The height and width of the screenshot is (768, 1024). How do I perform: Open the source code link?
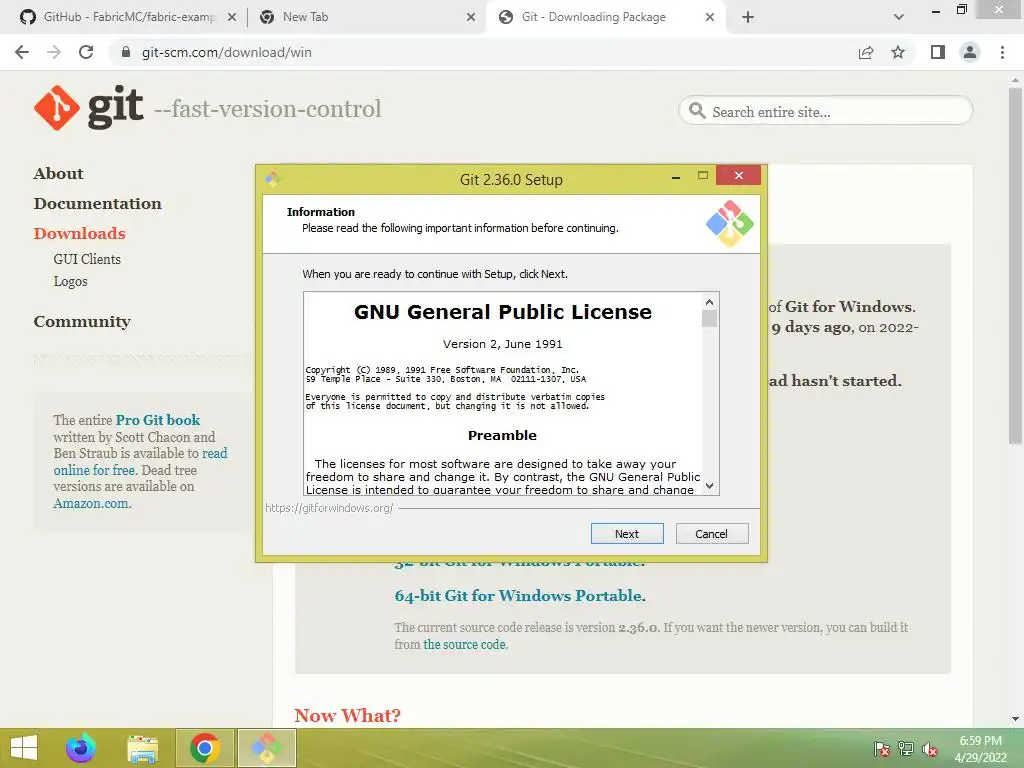pyautogui.click(x=465, y=645)
